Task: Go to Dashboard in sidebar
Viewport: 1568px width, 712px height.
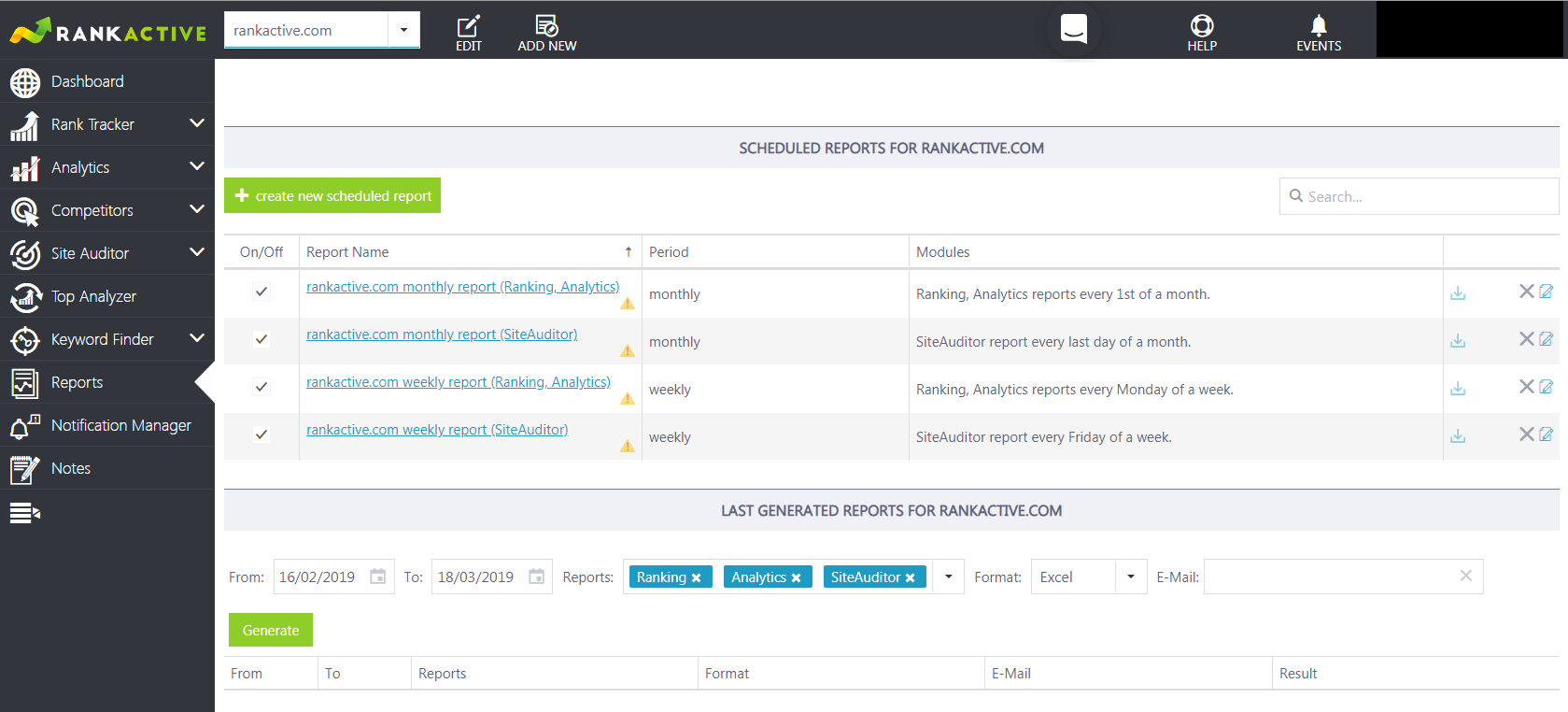Action: [x=107, y=81]
